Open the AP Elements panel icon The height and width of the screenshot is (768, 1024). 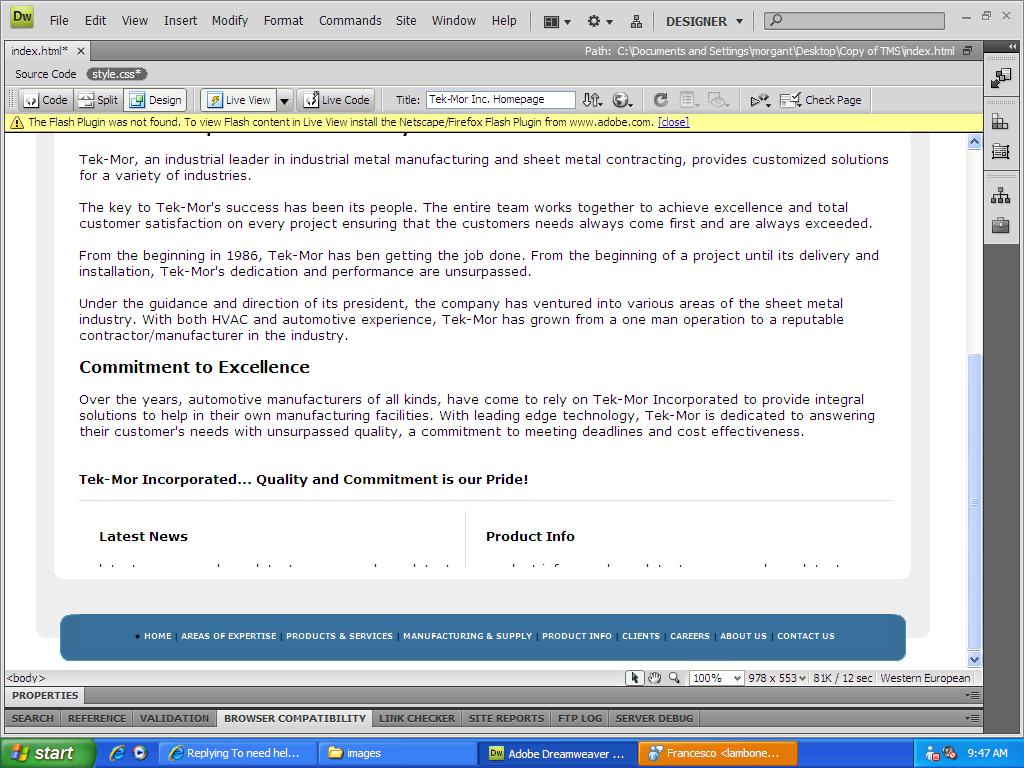(x=1000, y=152)
